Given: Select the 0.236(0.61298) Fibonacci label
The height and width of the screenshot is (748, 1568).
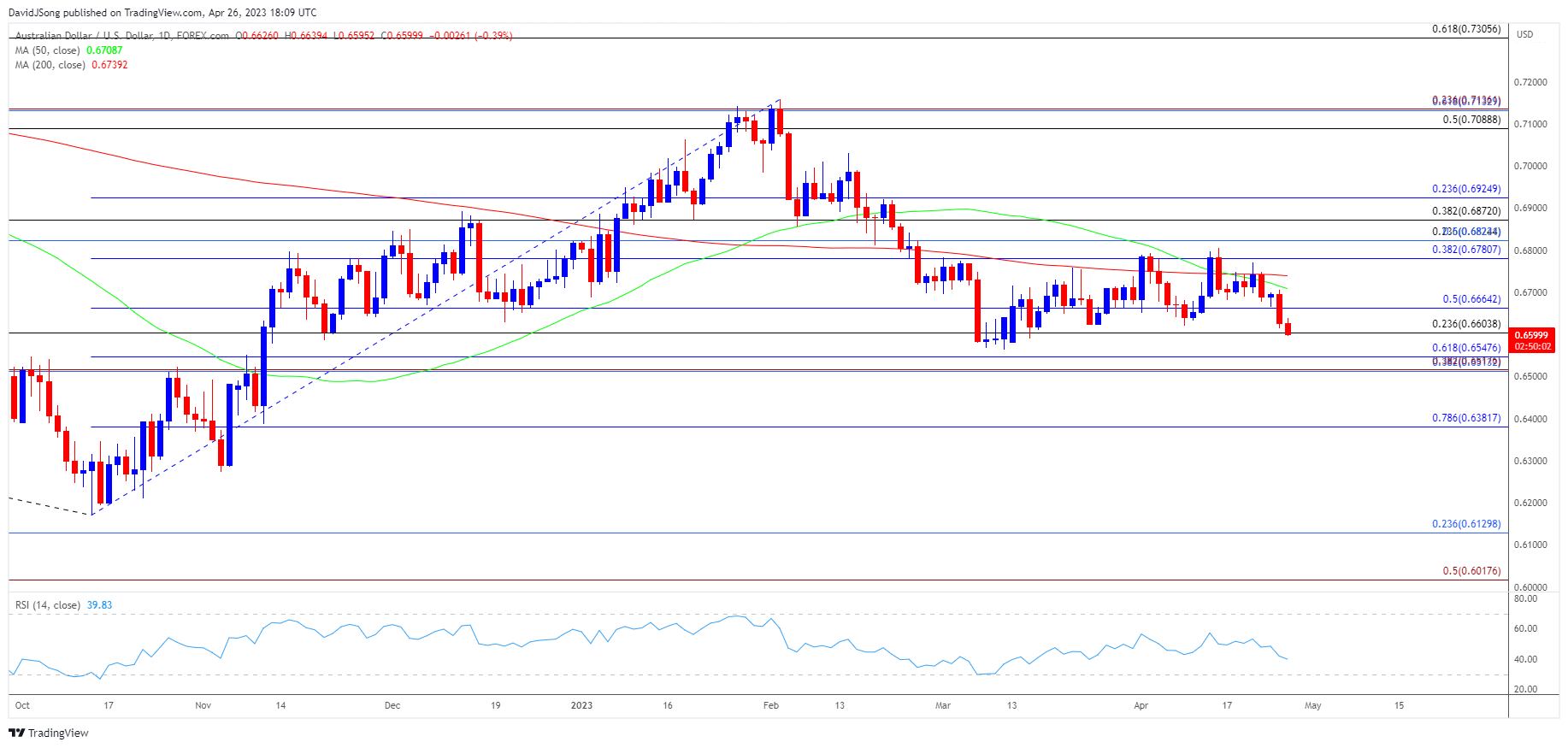Looking at the screenshot, I should tap(1466, 524).
